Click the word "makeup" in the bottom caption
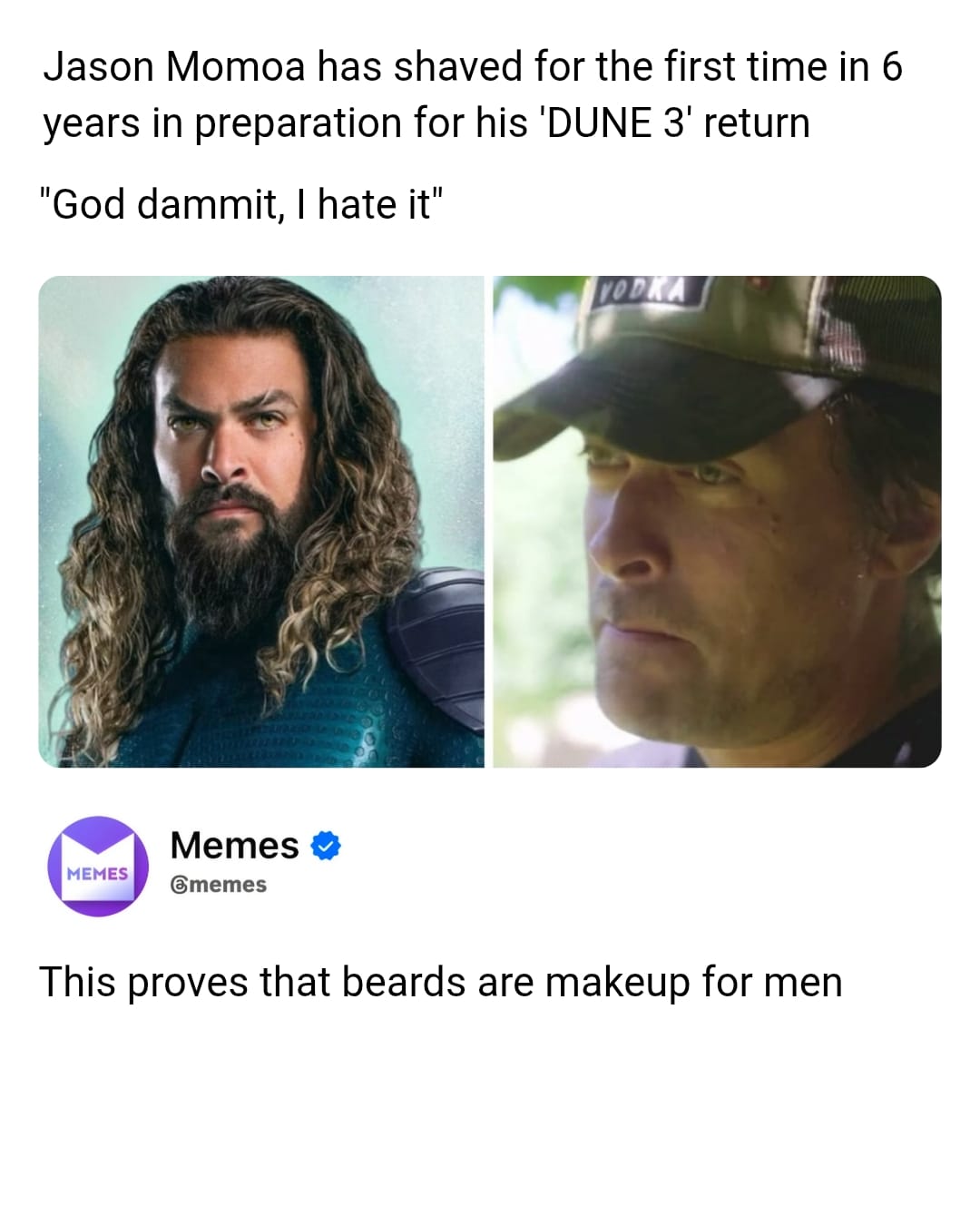 pos(617,982)
